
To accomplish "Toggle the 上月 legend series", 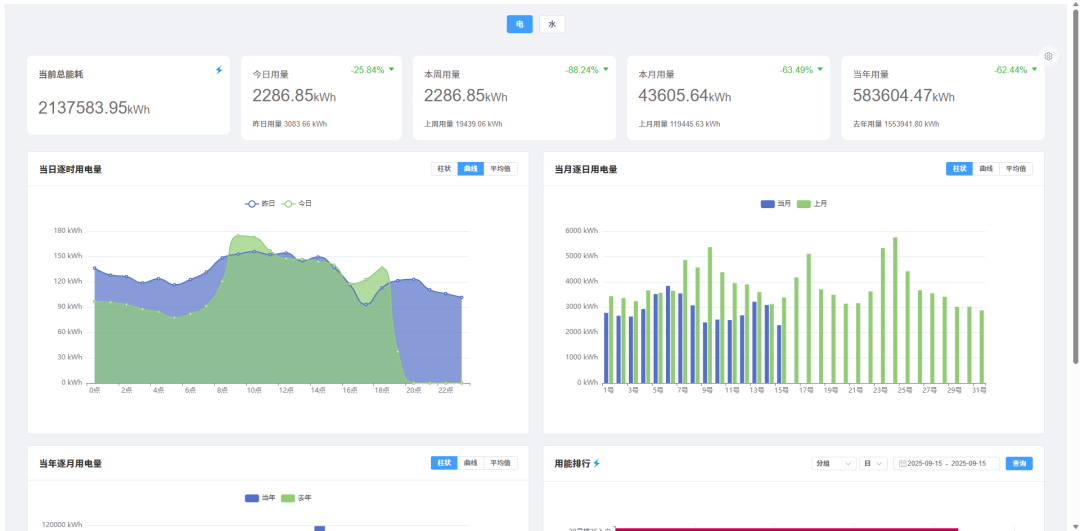I will (x=812, y=204).
